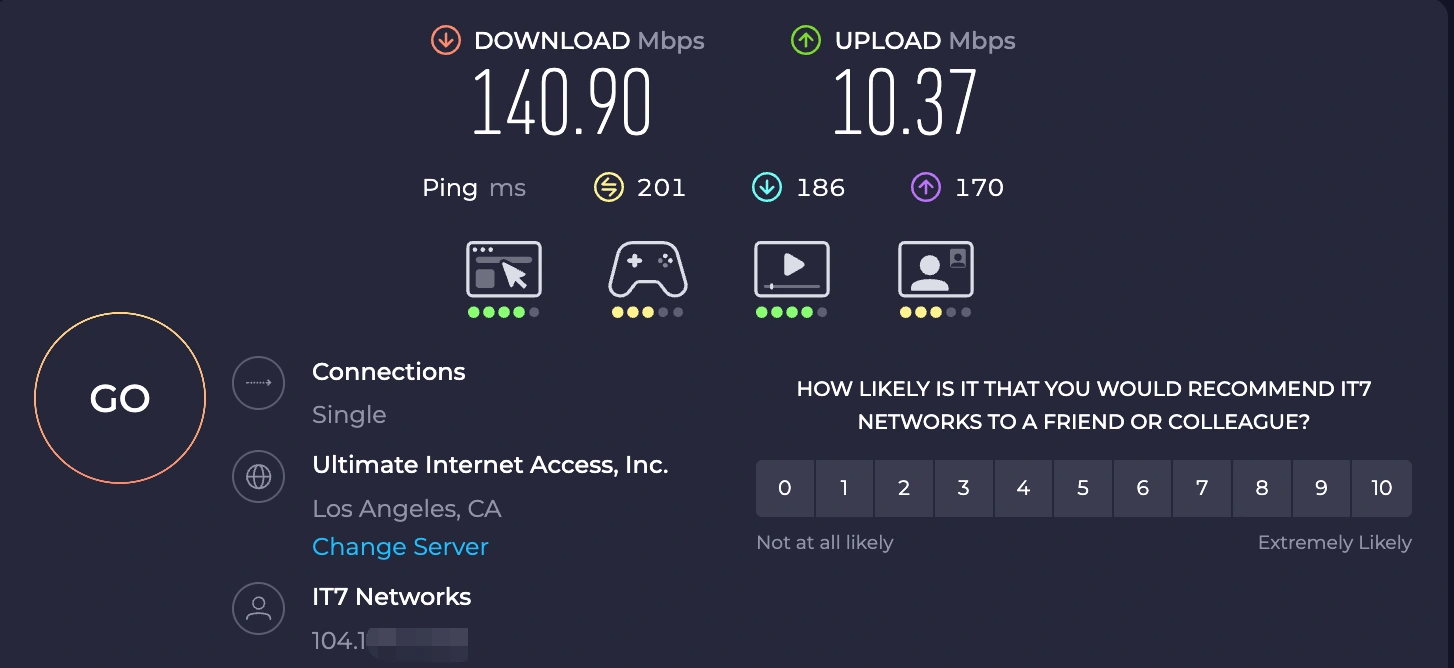
Task: Click the video chat icon
Action: click(935, 269)
